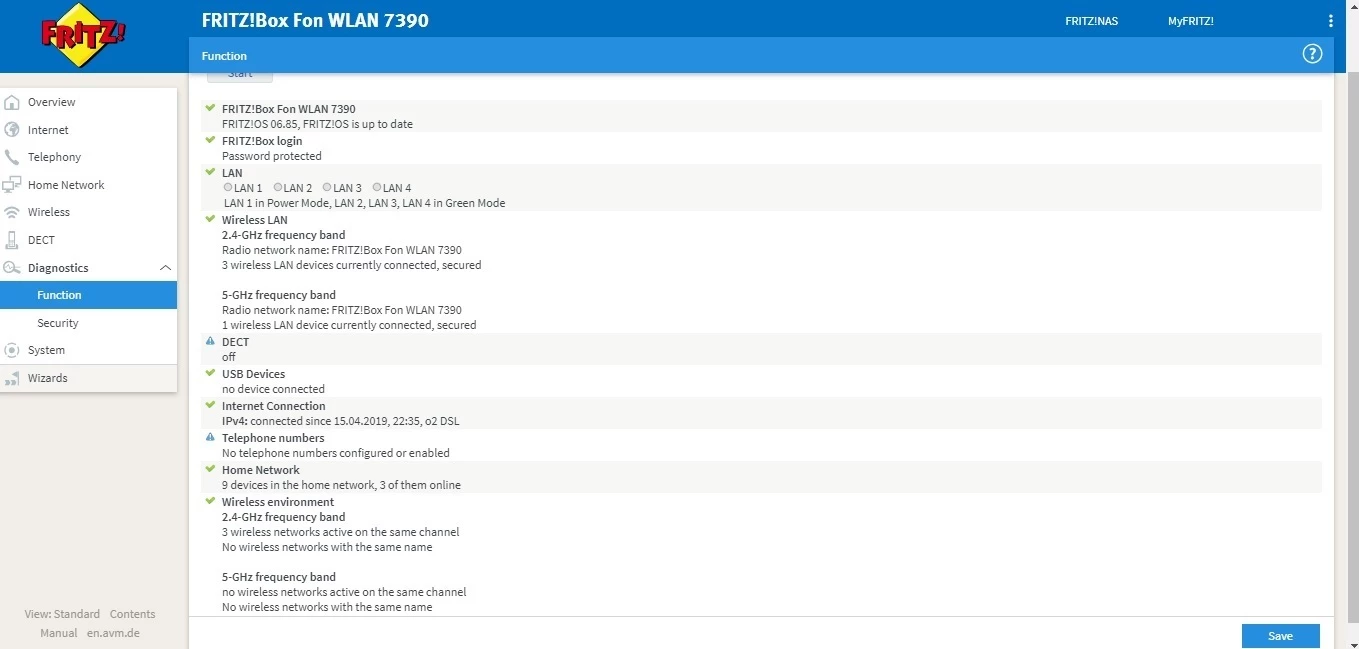1359x649 pixels.
Task: Collapse the Diagnostics menu chevron
Action: coord(165,268)
